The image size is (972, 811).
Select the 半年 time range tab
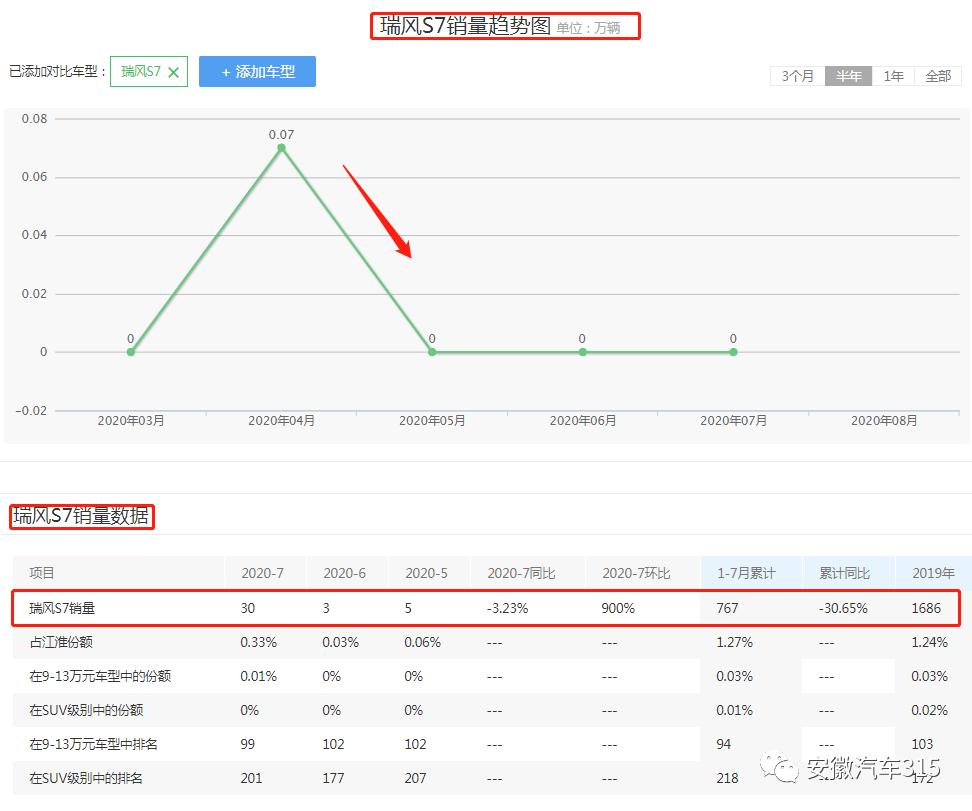[x=848, y=76]
